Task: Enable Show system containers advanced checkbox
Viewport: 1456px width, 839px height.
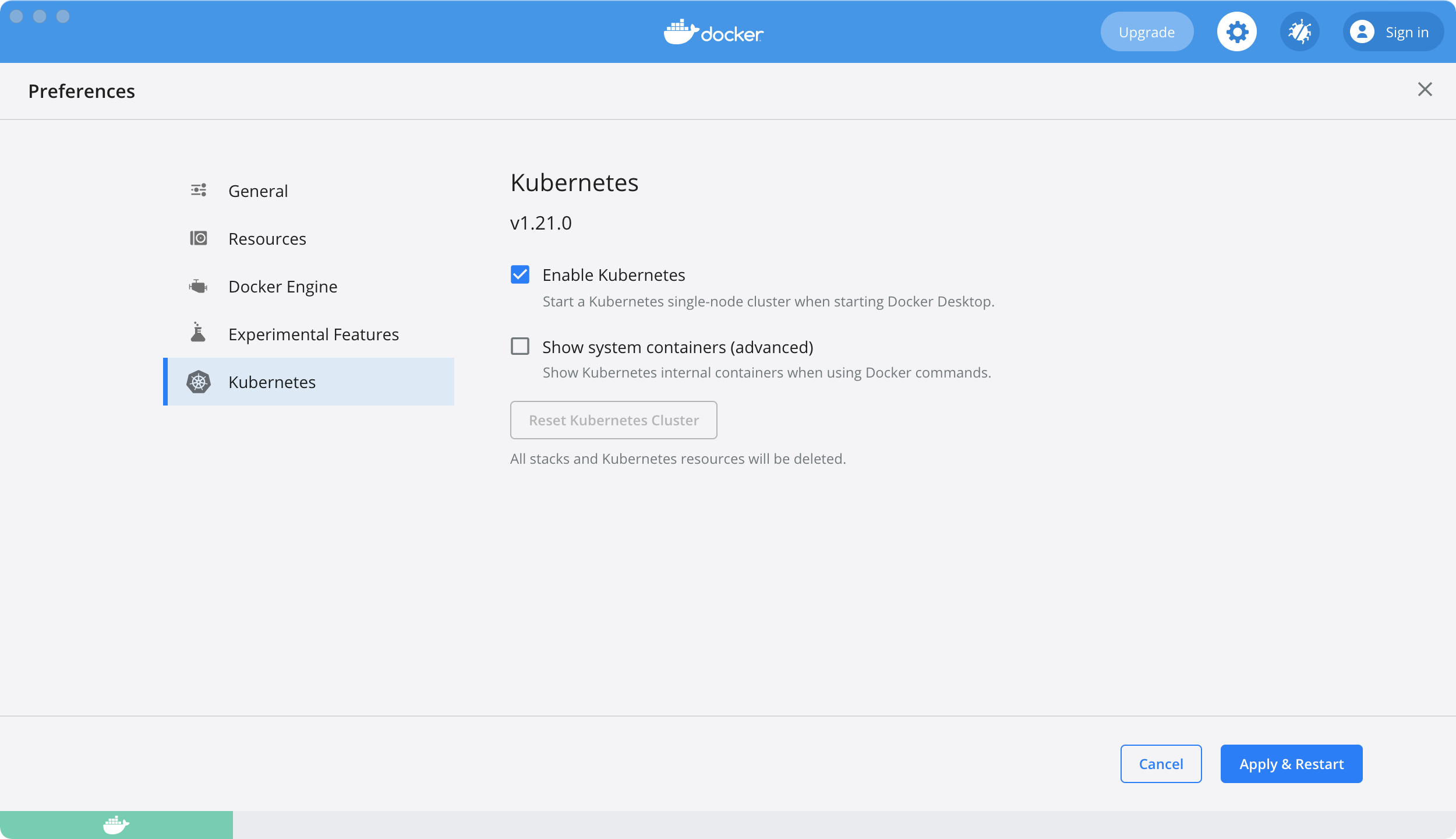Action: 520,346
